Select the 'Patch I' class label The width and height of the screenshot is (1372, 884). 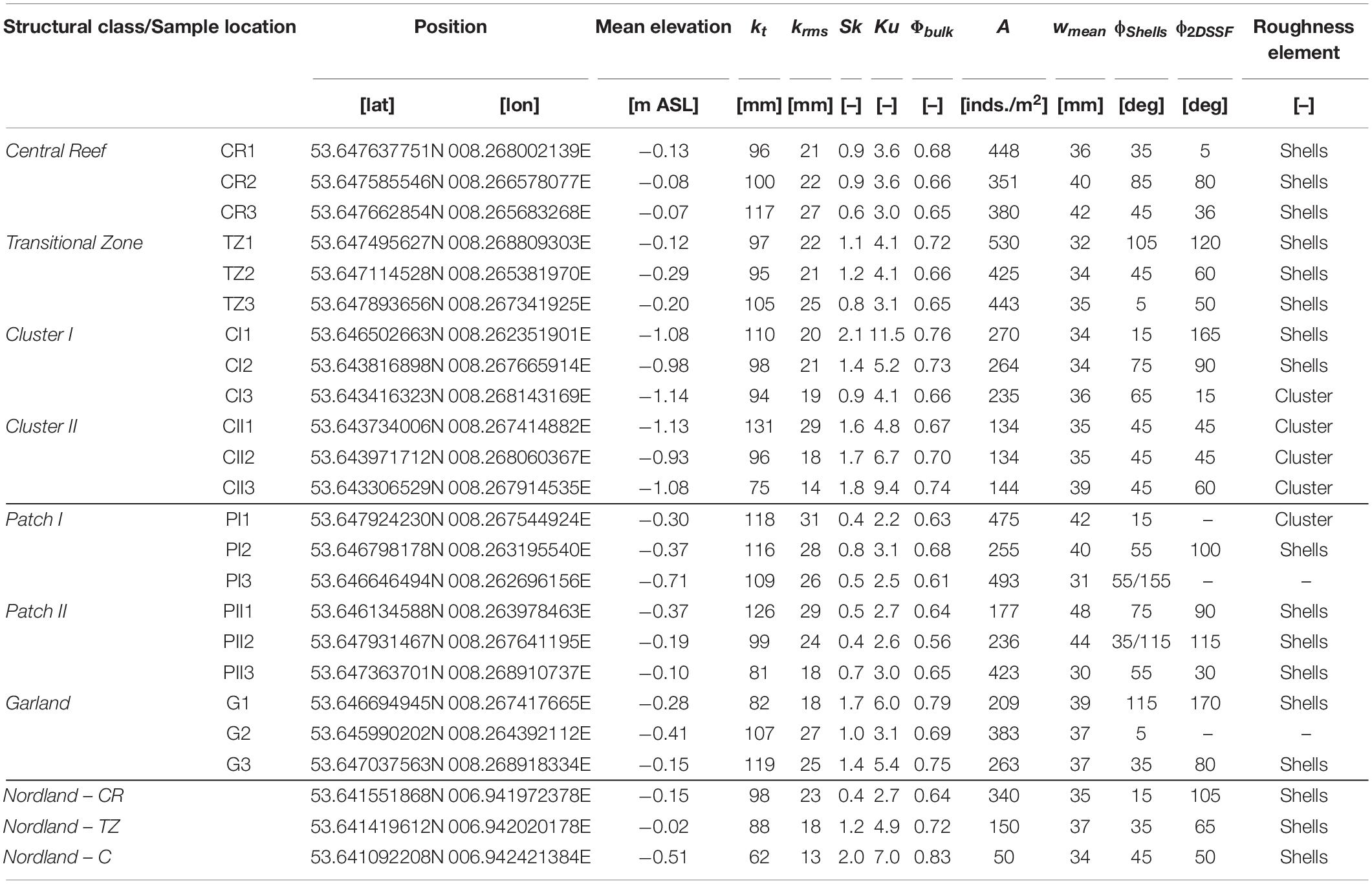pyautogui.click(x=34, y=520)
